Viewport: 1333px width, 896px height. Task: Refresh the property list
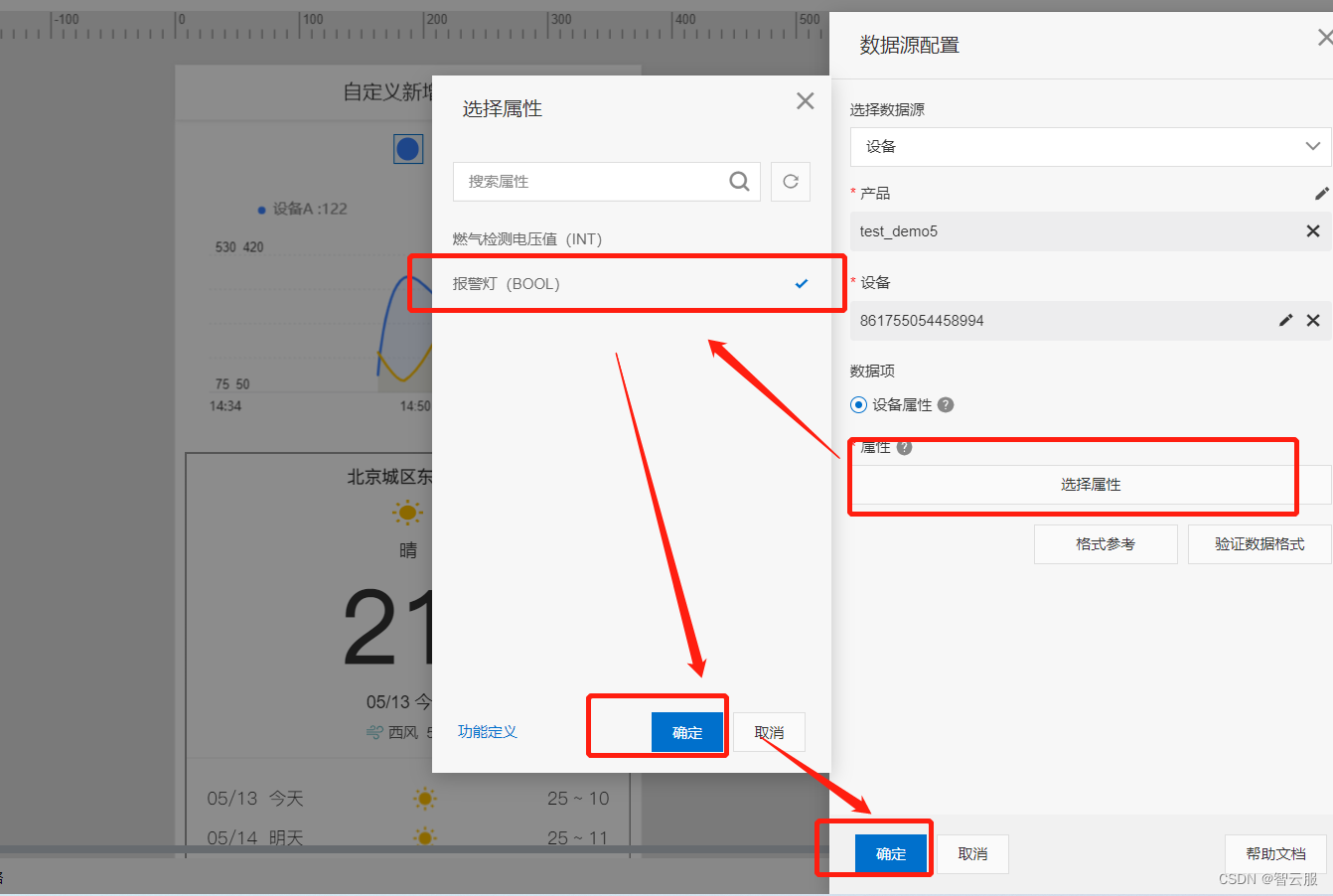coord(791,182)
